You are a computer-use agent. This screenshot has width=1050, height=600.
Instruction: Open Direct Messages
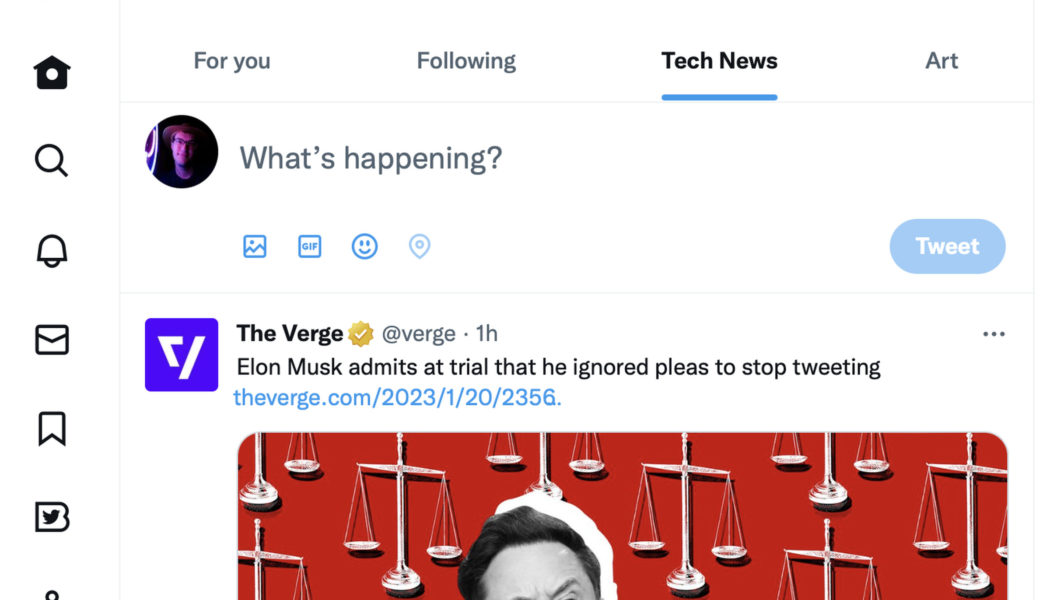51,340
